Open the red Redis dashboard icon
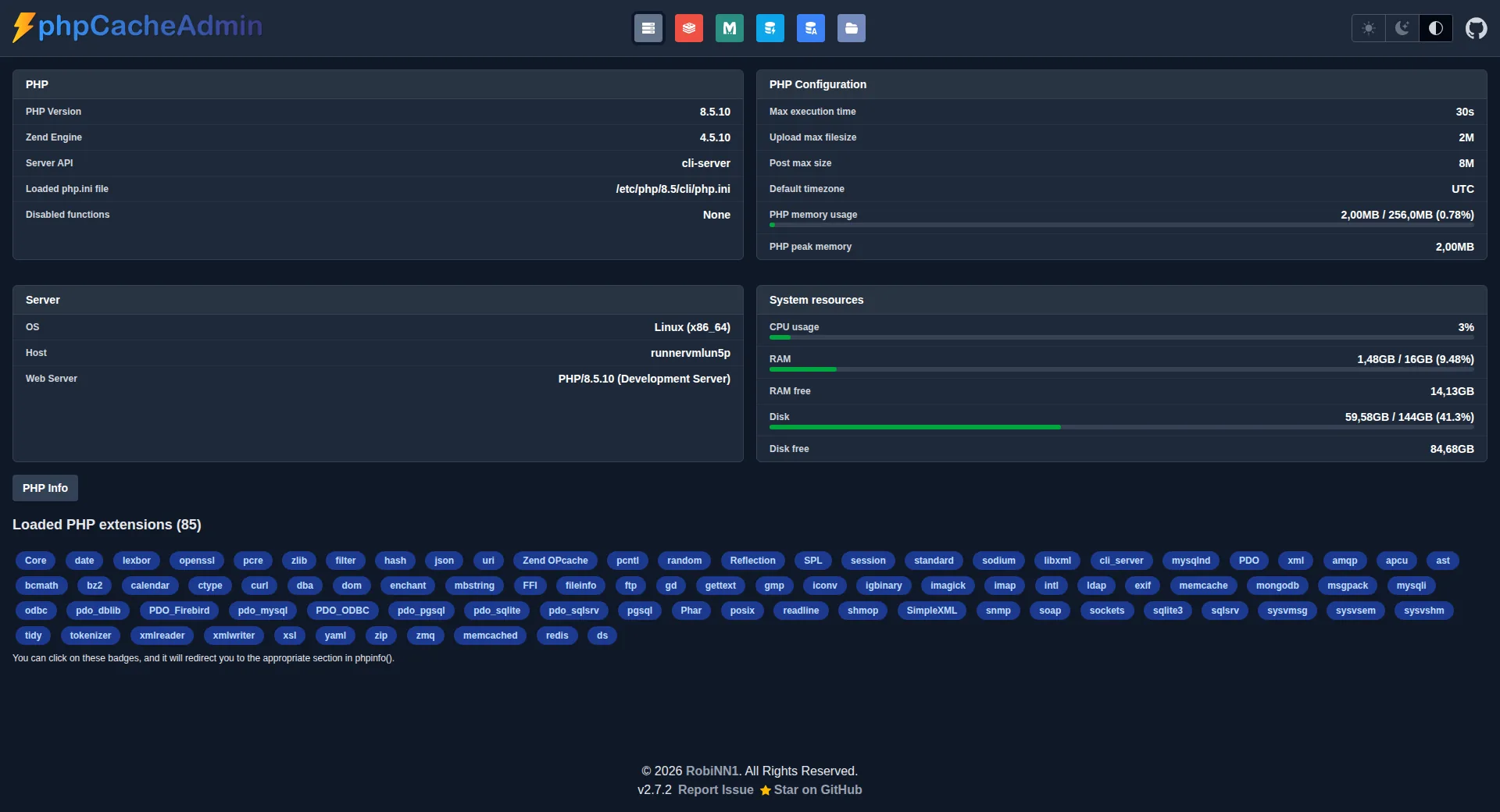The height and width of the screenshot is (812, 1500). click(688, 28)
